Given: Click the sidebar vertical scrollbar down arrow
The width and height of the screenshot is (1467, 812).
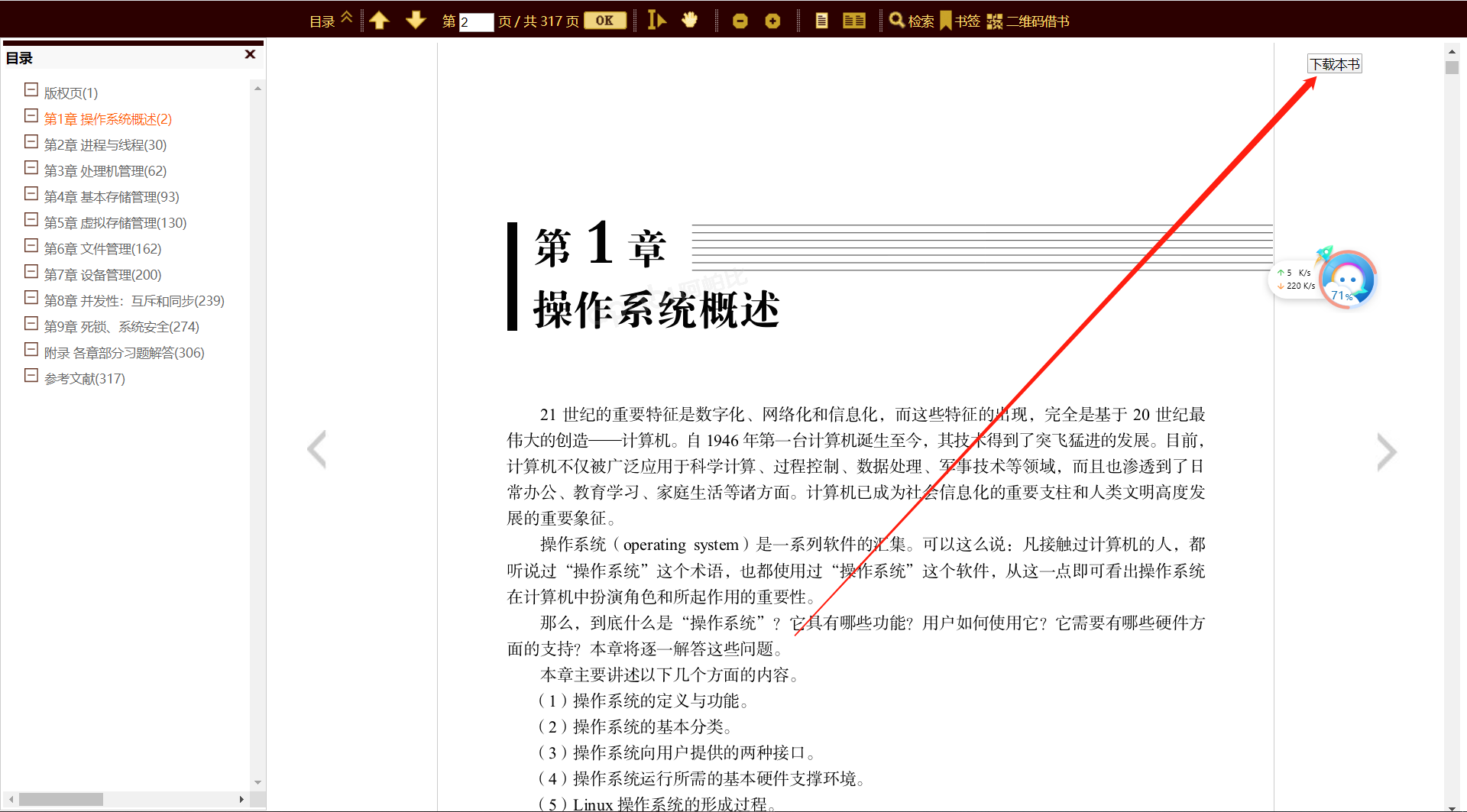Looking at the screenshot, I should coord(257,783).
